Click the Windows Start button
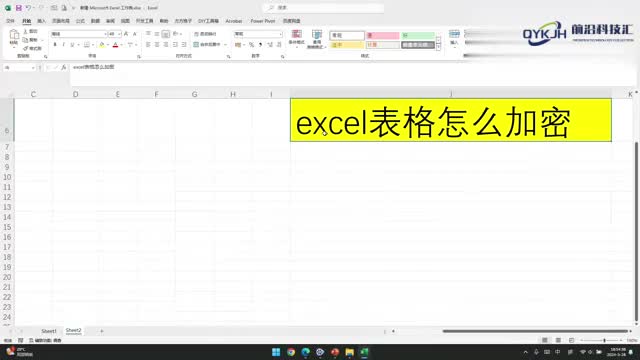Viewport: 640px width, 360px height. coord(276,352)
